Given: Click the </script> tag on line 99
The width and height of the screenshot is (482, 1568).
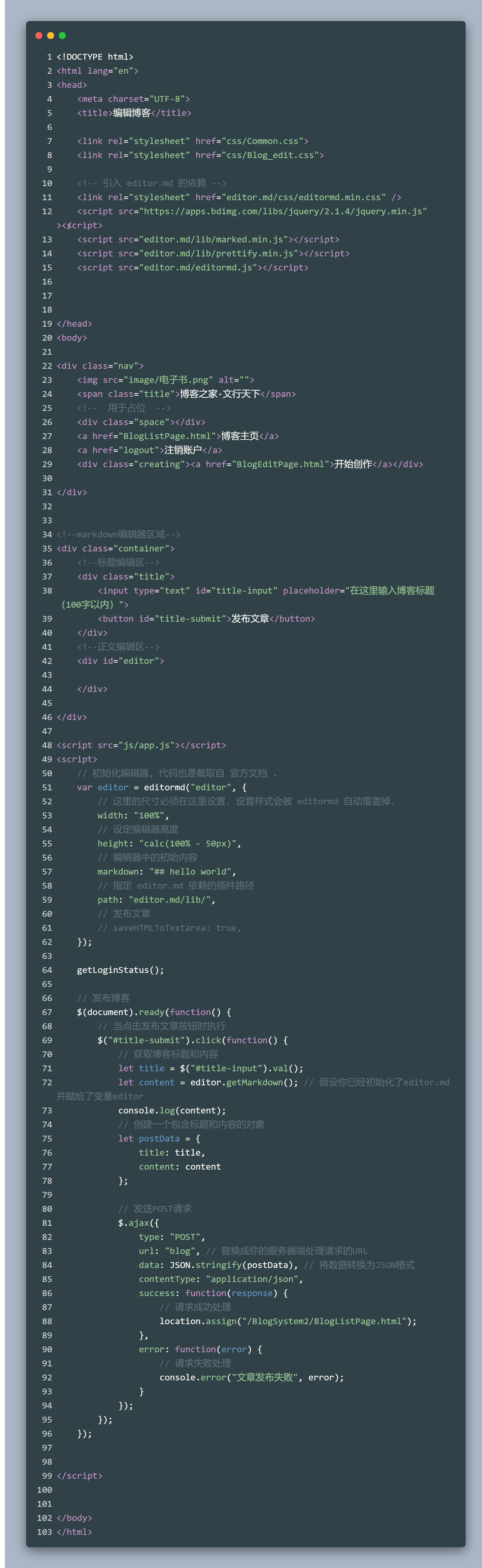Looking at the screenshot, I should click(80, 1476).
